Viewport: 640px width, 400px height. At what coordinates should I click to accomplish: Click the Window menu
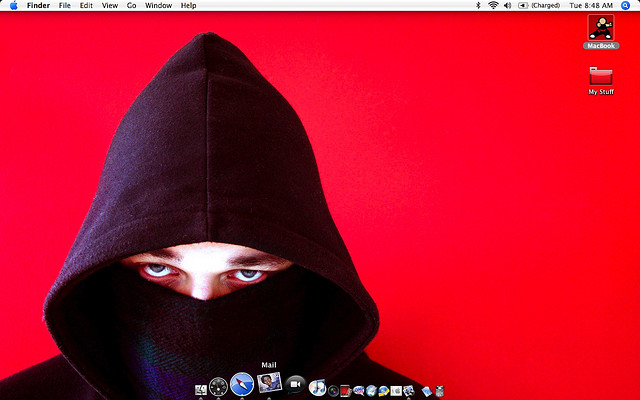click(158, 6)
